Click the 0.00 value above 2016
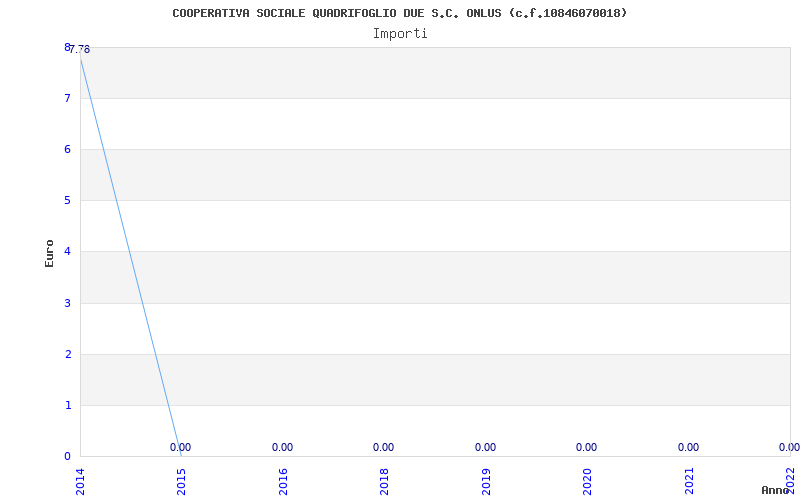Screen dimensions: 800x500 pos(282,447)
